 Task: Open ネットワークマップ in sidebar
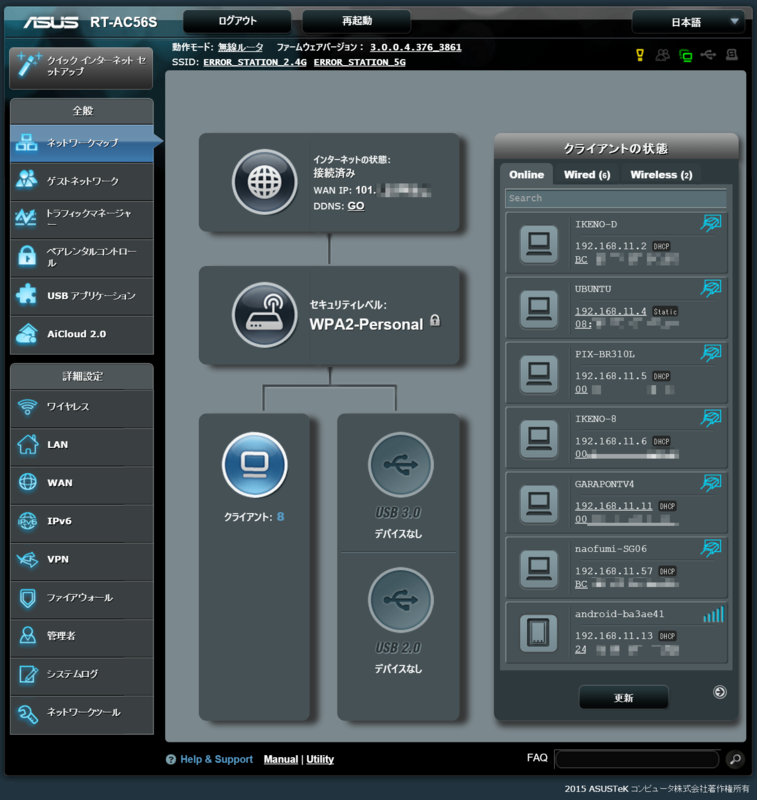tap(82, 143)
